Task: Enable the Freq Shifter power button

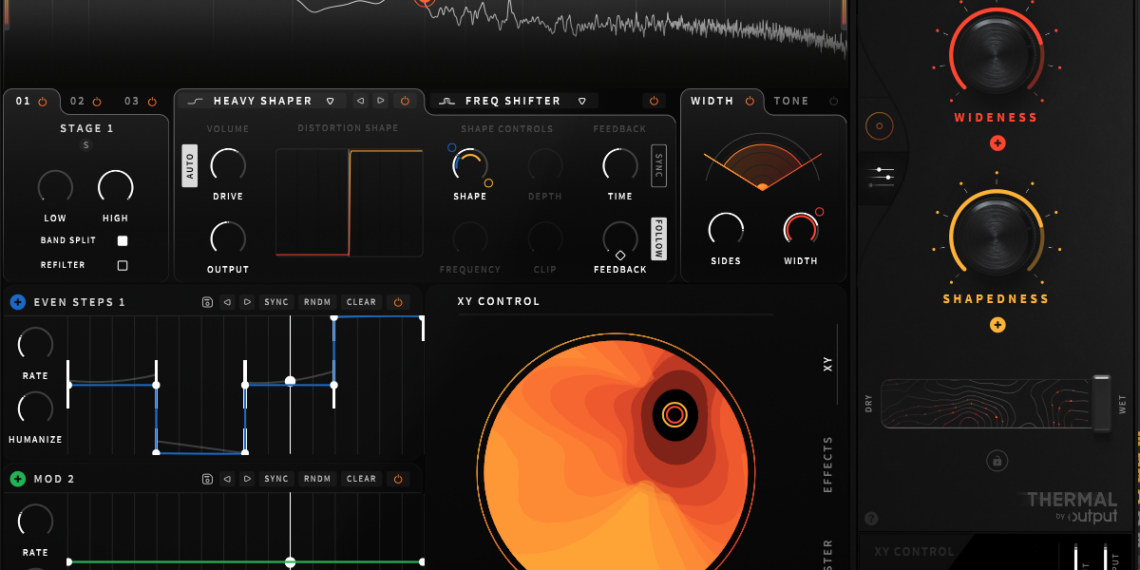Action: tap(654, 101)
